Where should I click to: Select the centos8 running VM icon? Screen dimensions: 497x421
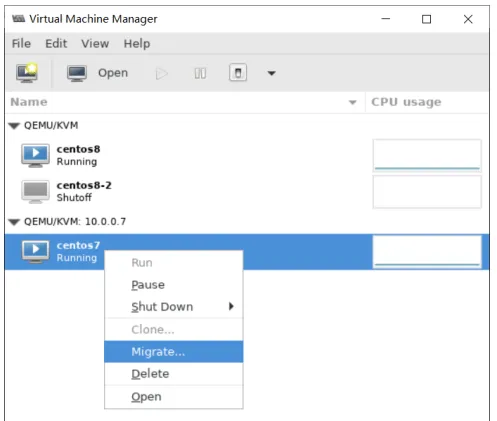click(x=35, y=155)
